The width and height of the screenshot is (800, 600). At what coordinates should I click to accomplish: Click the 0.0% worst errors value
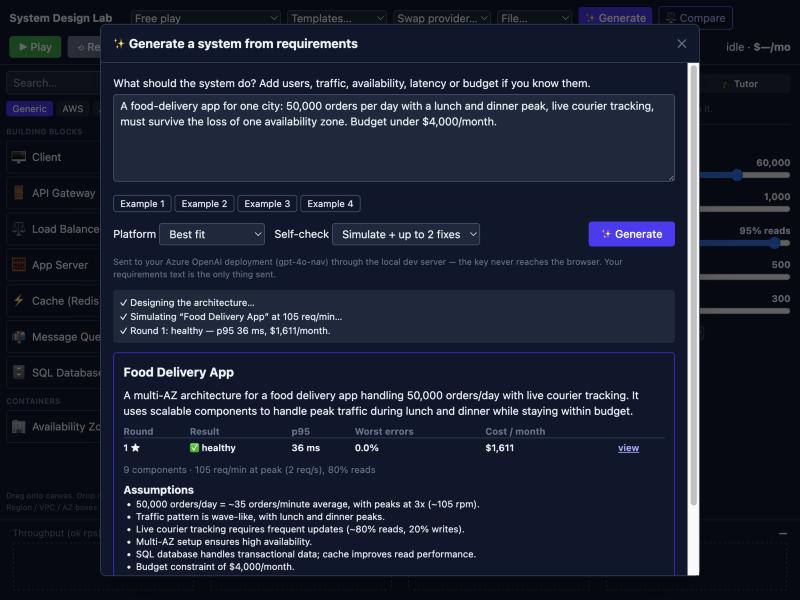click(367, 448)
